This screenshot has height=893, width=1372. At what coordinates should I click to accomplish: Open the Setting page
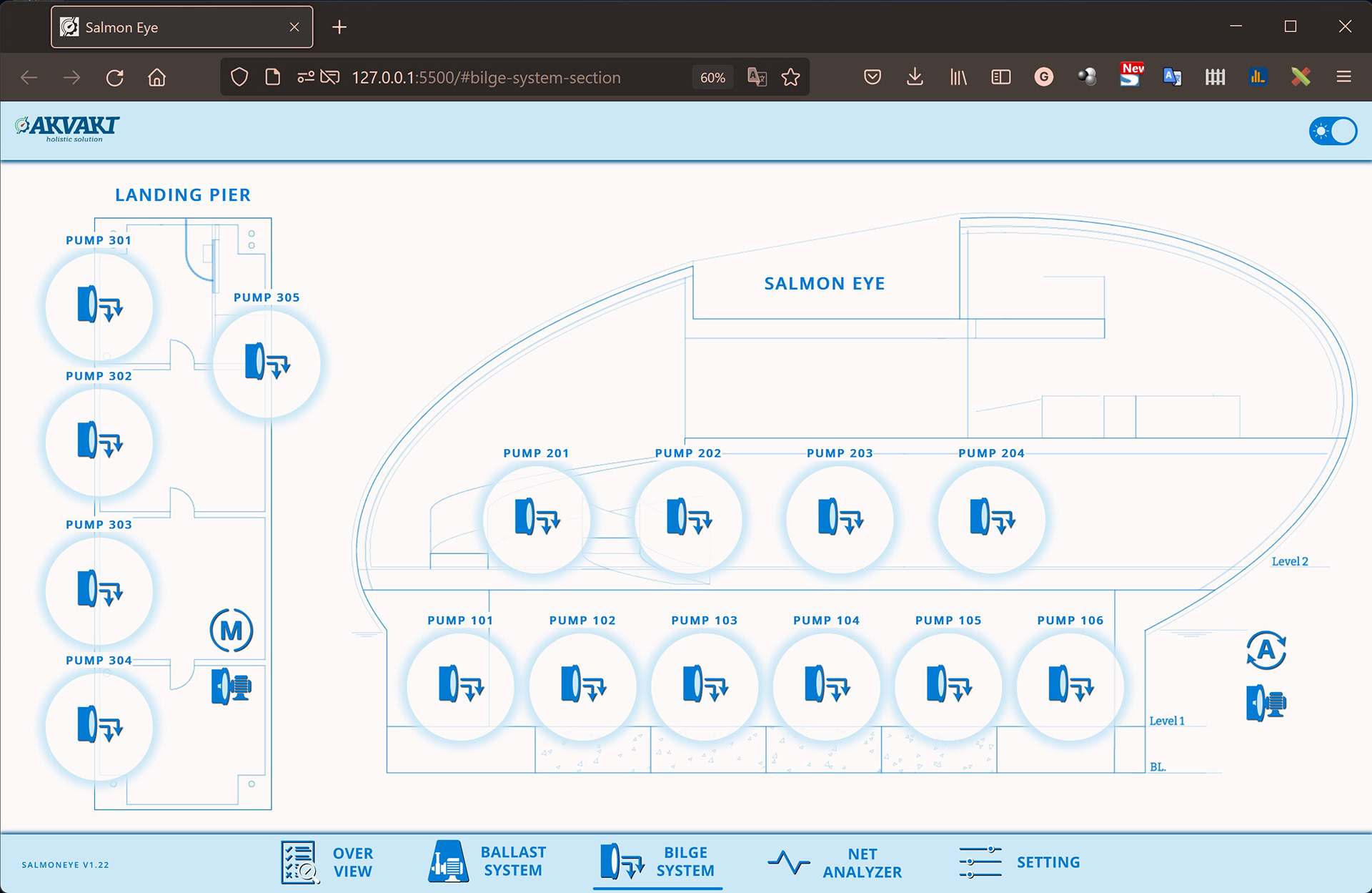pyautogui.click(x=1019, y=862)
